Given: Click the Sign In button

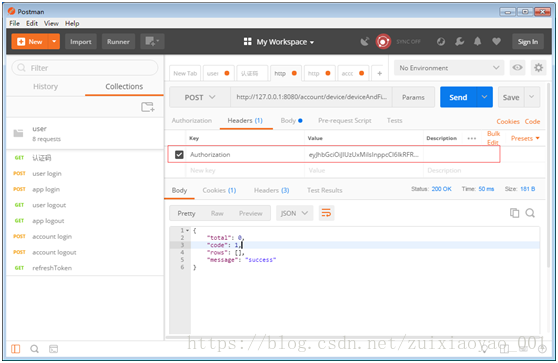Looking at the screenshot, I should 528,42.
